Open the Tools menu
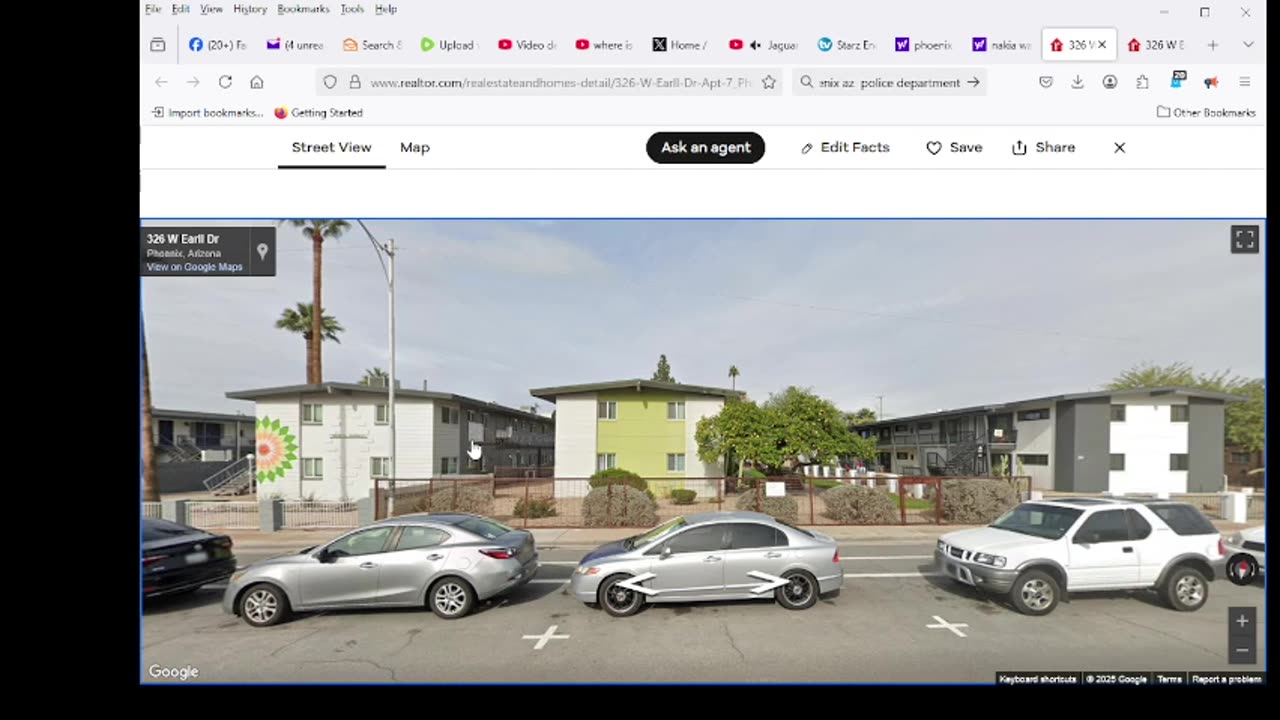The image size is (1280, 720). click(352, 9)
